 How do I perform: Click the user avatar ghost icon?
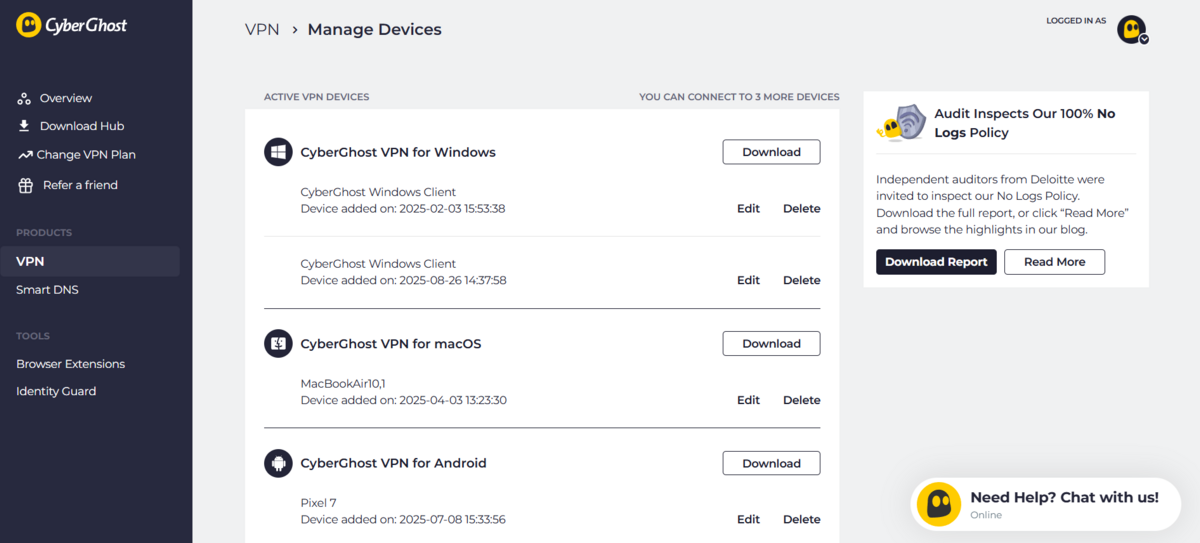coord(1131,29)
